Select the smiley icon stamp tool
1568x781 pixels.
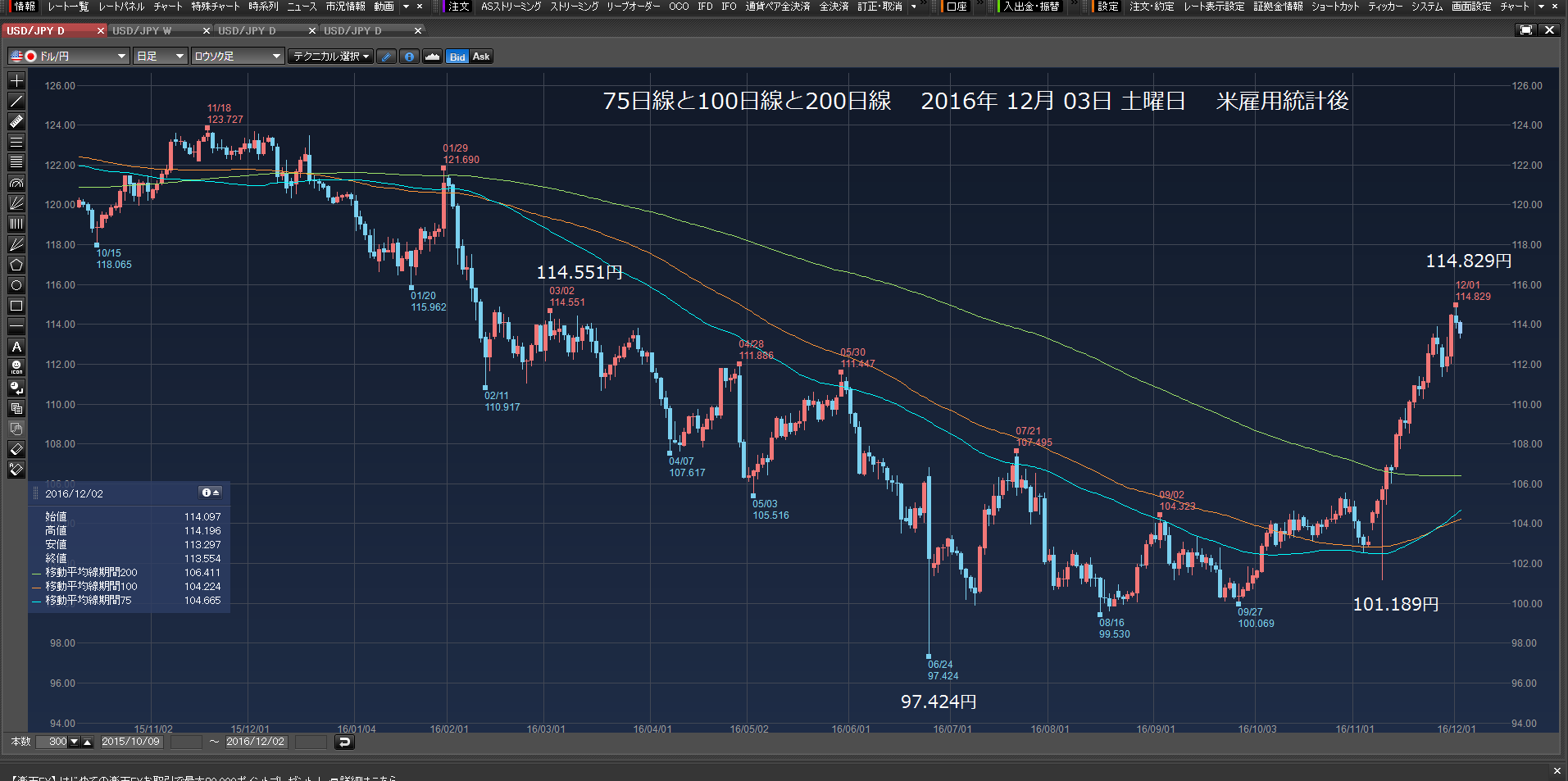[x=16, y=367]
